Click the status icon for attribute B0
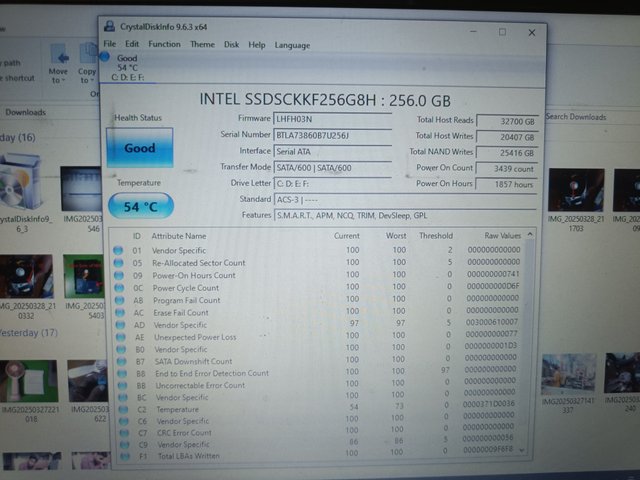 (x=121, y=349)
